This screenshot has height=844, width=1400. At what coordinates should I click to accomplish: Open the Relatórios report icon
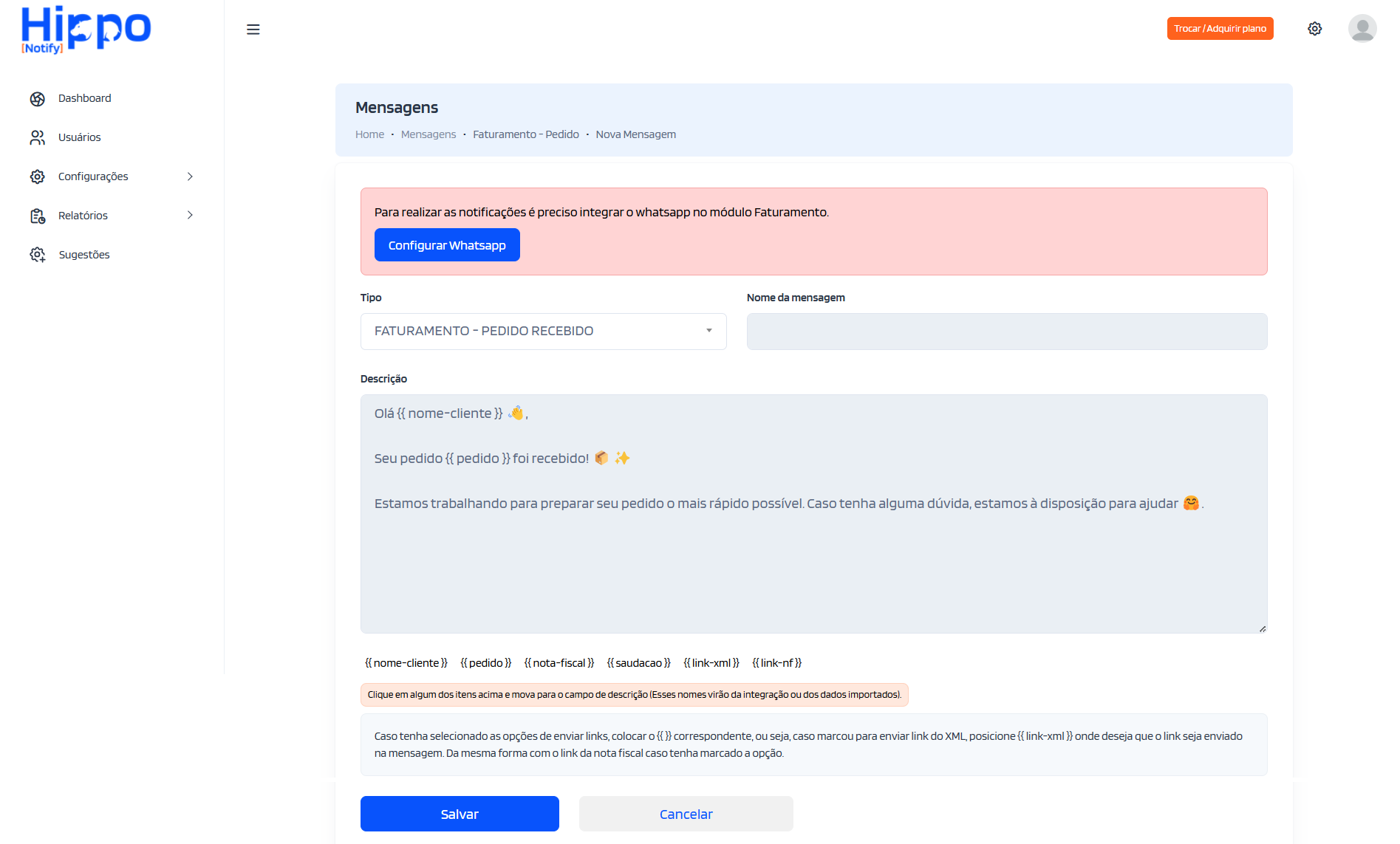pos(38,216)
